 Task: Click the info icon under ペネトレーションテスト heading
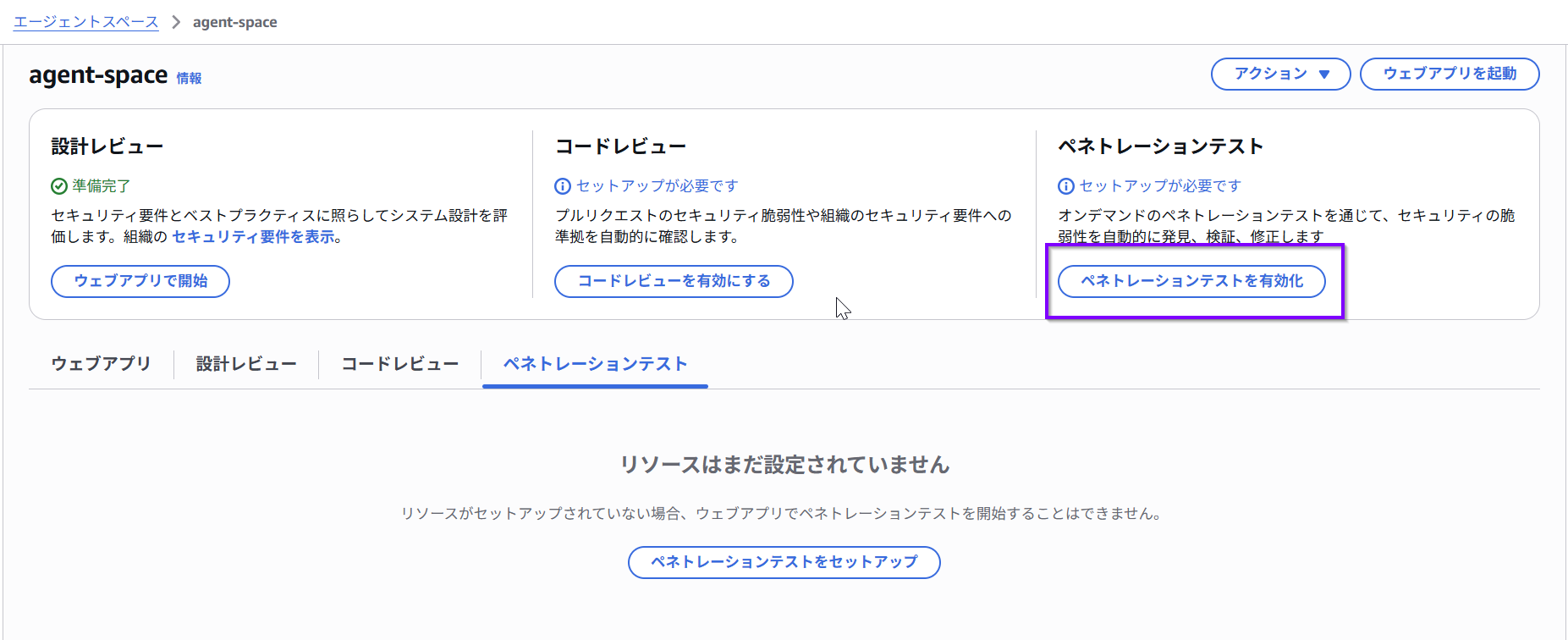pyautogui.click(x=1066, y=186)
